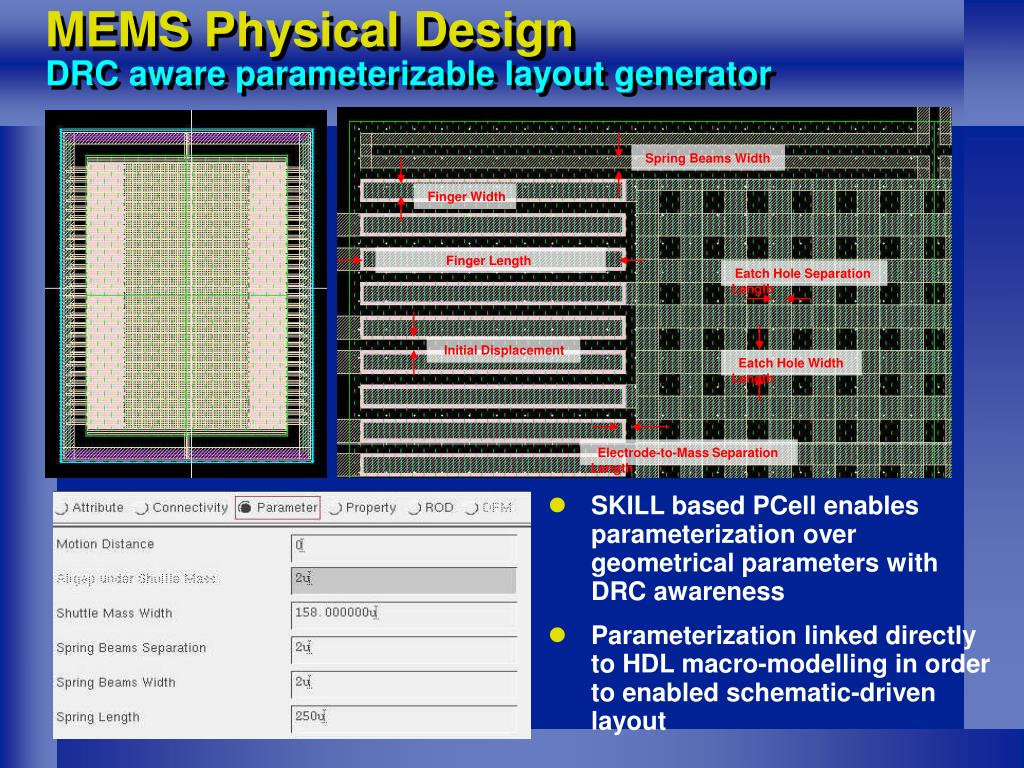Click the 'Spring Beams Separation' parameter label

point(131,648)
